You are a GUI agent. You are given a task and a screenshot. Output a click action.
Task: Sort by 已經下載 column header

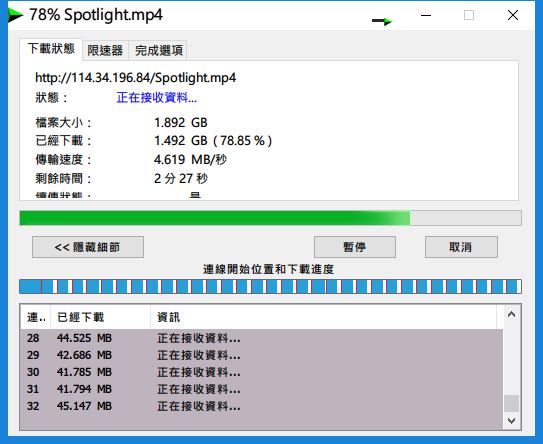coord(100,317)
